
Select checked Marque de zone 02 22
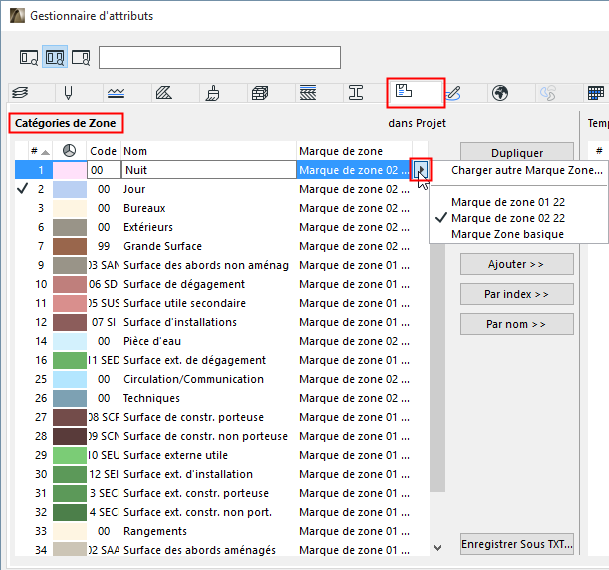click(508, 218)
